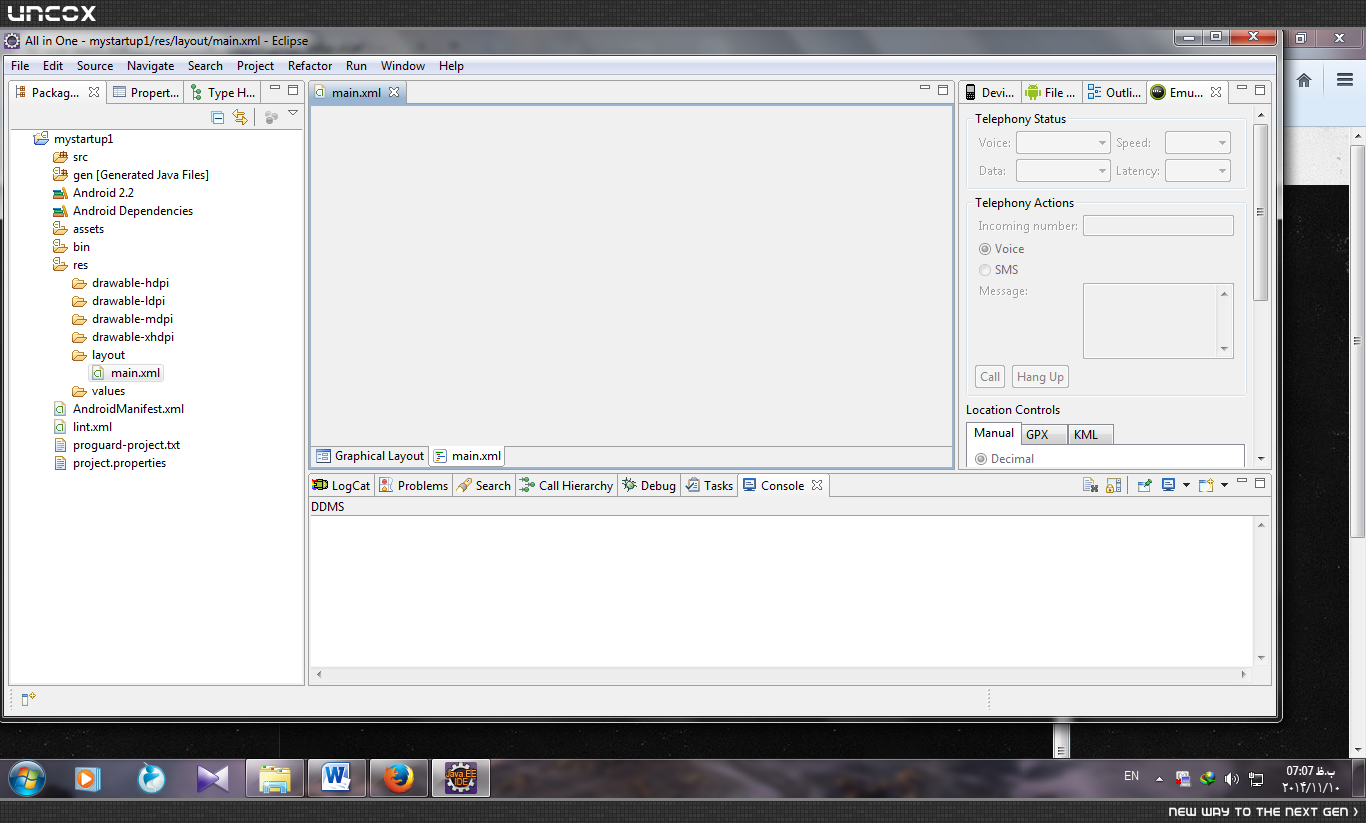Screen dimensions: 1366x823
Task: Click the Call button
Action: [x=990, y=377]
